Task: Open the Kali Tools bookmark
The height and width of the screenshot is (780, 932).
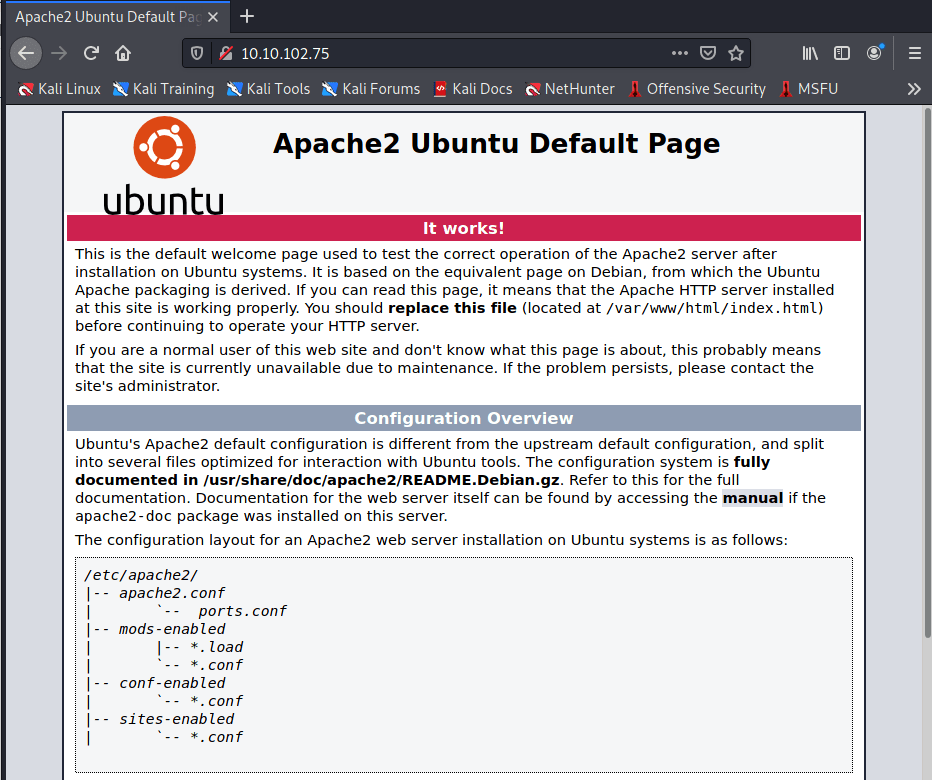Action: pos(268,89)
